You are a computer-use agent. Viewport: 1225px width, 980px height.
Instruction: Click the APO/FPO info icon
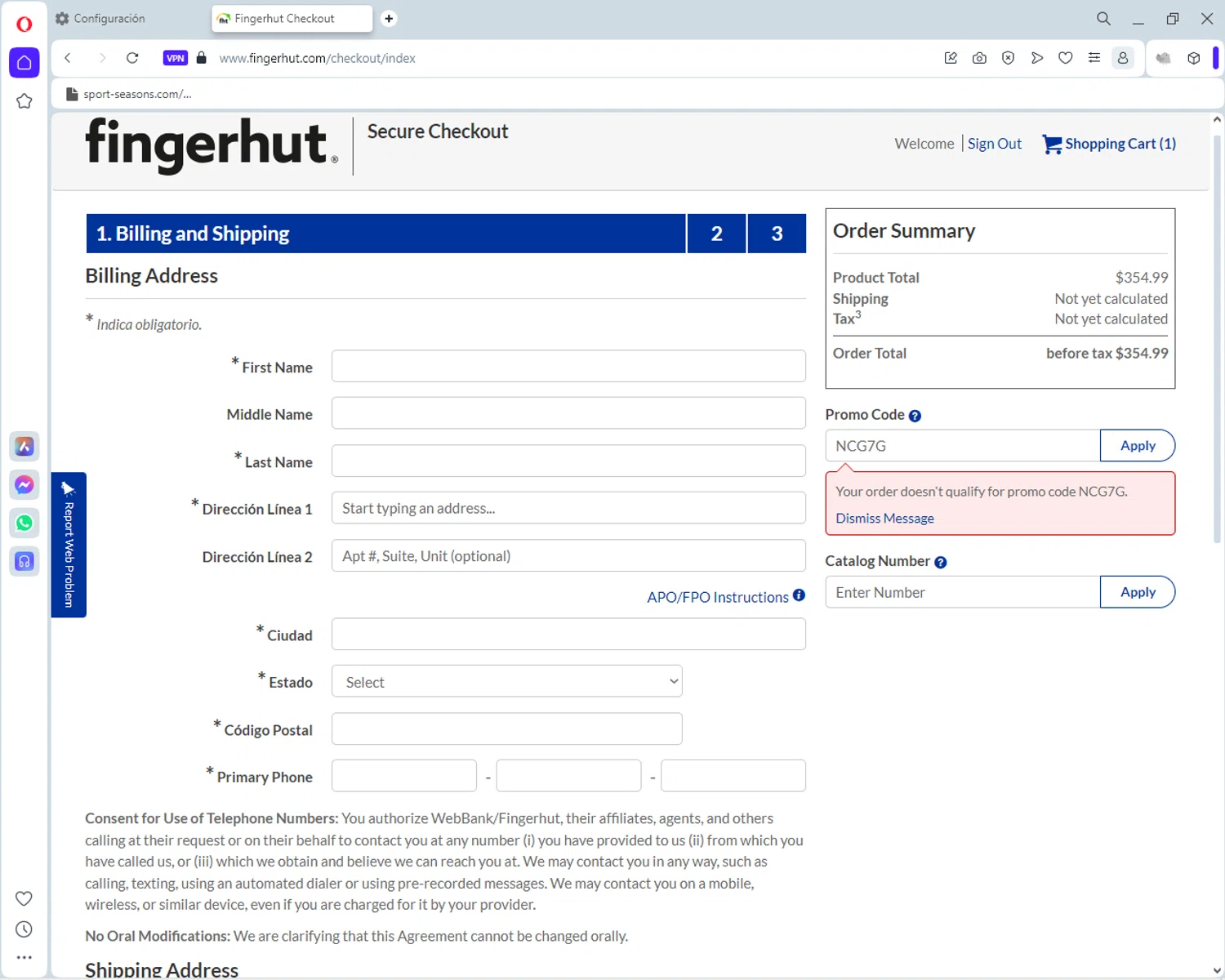799,595
